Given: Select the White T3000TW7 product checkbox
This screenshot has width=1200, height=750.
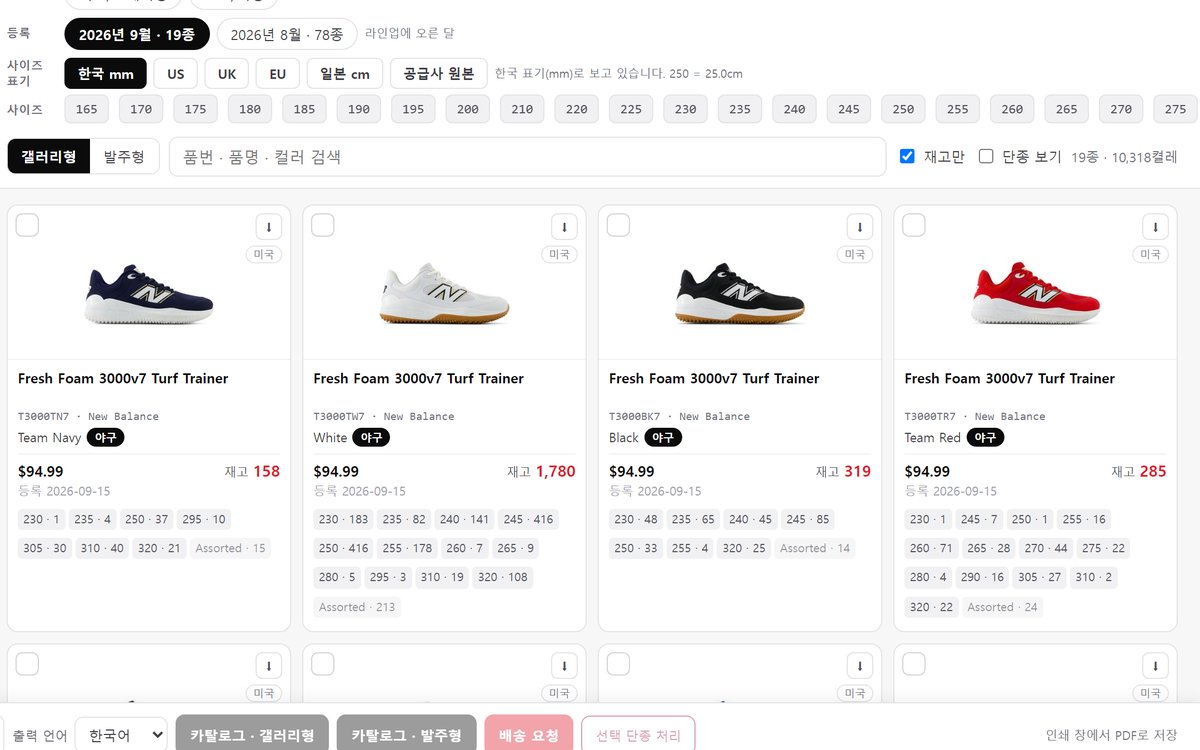Looking at the screenshot, I should point(323,225).
